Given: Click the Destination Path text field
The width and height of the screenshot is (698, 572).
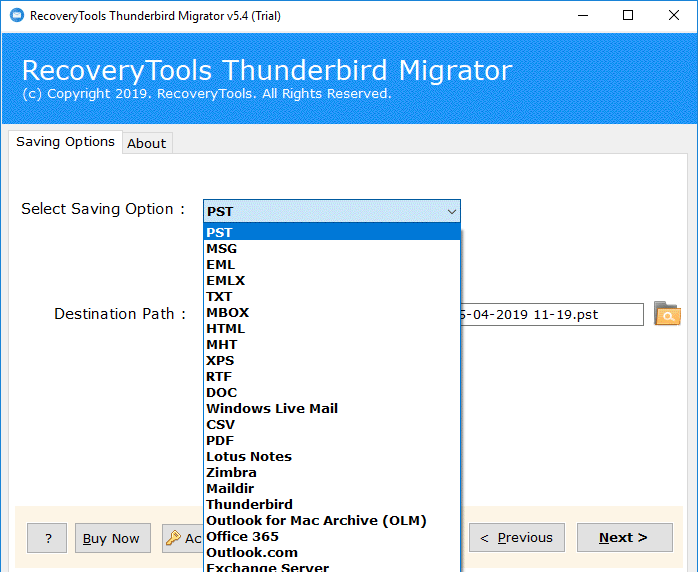Looking at the screenshot, I should tap(552, 315).
